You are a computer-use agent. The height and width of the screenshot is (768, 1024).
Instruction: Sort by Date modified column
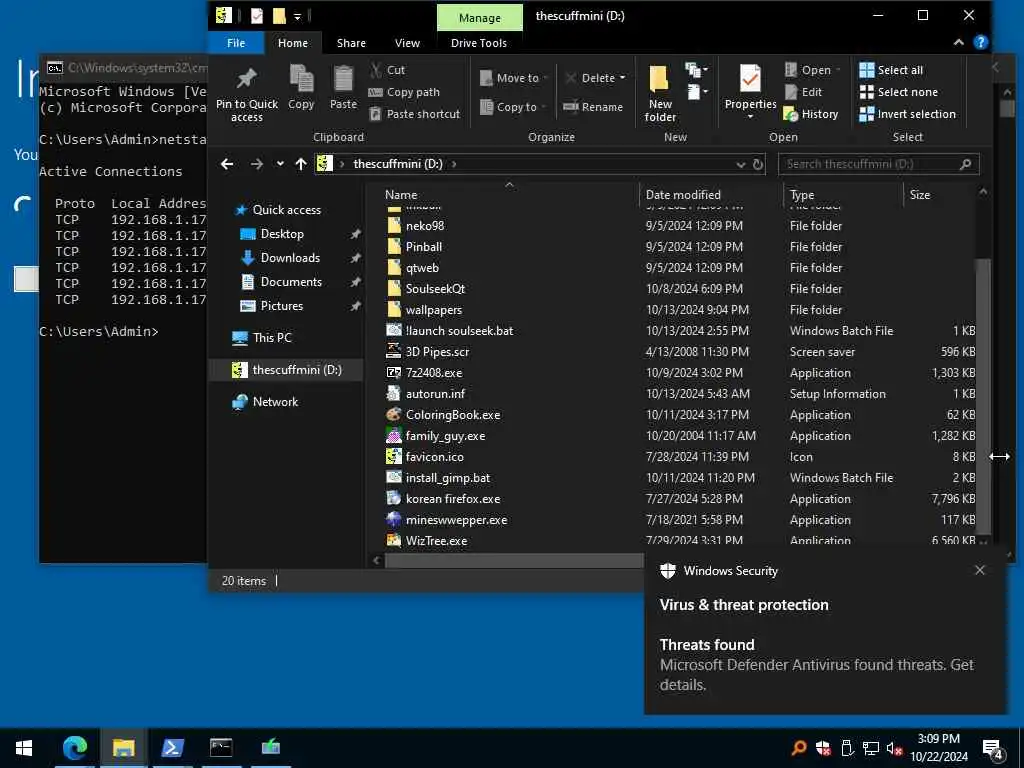tap(711, 195)
